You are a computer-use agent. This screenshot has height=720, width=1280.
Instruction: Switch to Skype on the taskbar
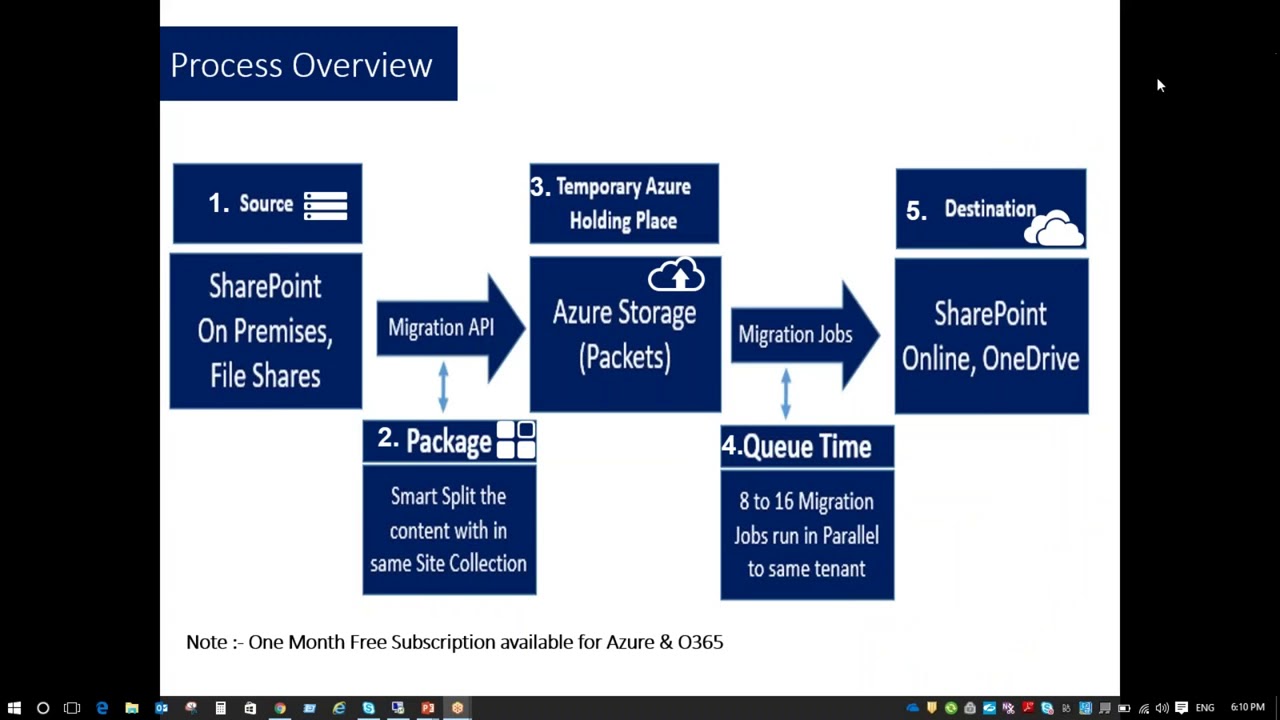click(368, 708)
